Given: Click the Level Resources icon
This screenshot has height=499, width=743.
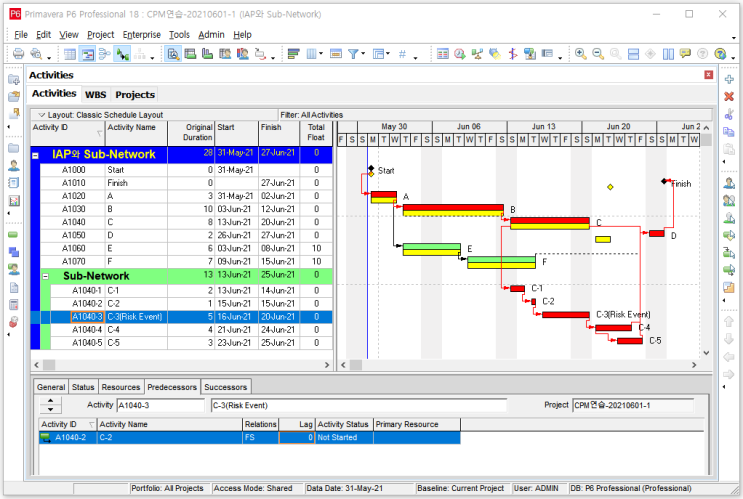Looking at the screenshot, I should (477, 54).
